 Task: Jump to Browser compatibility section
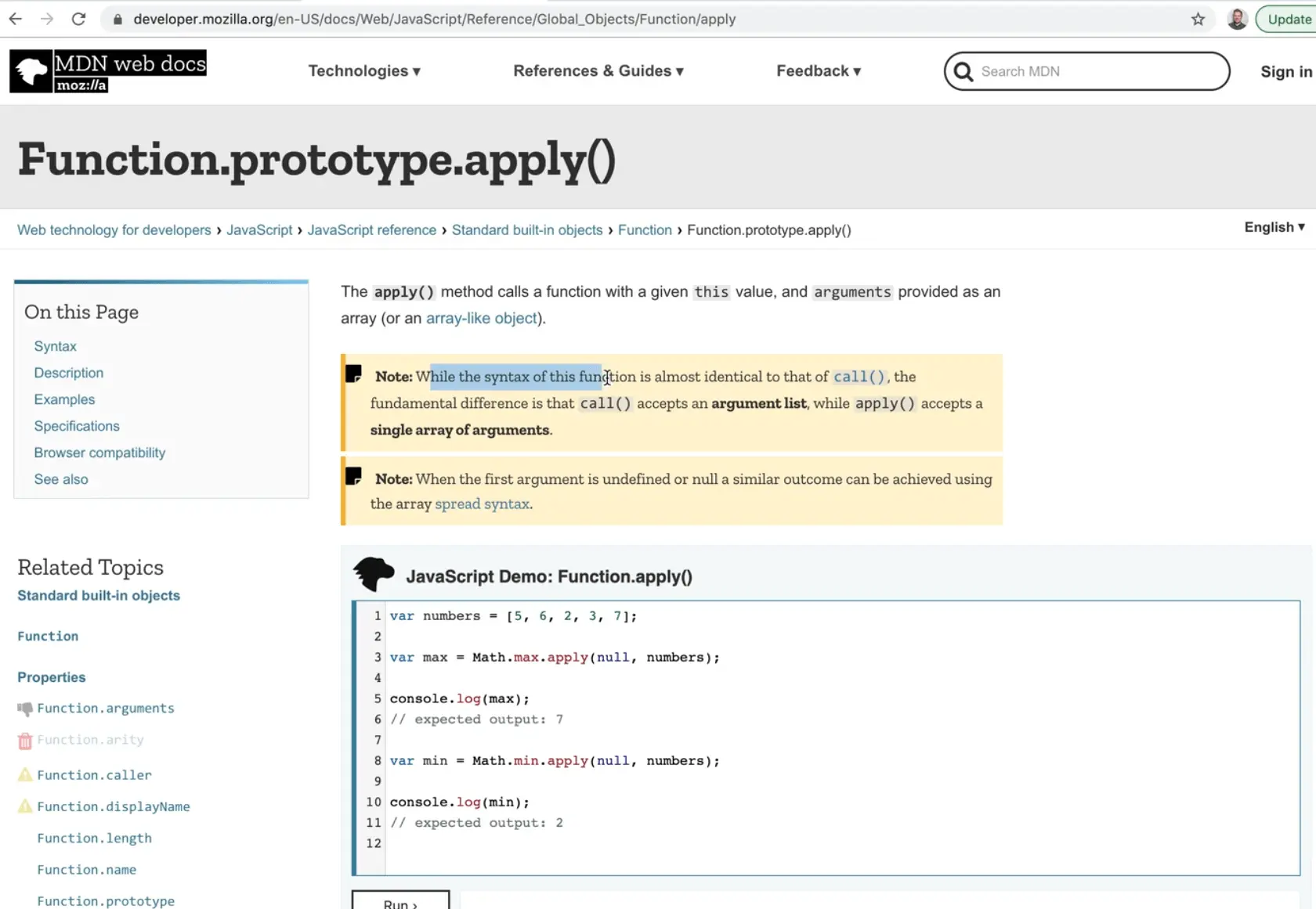[x=99, y=453]
